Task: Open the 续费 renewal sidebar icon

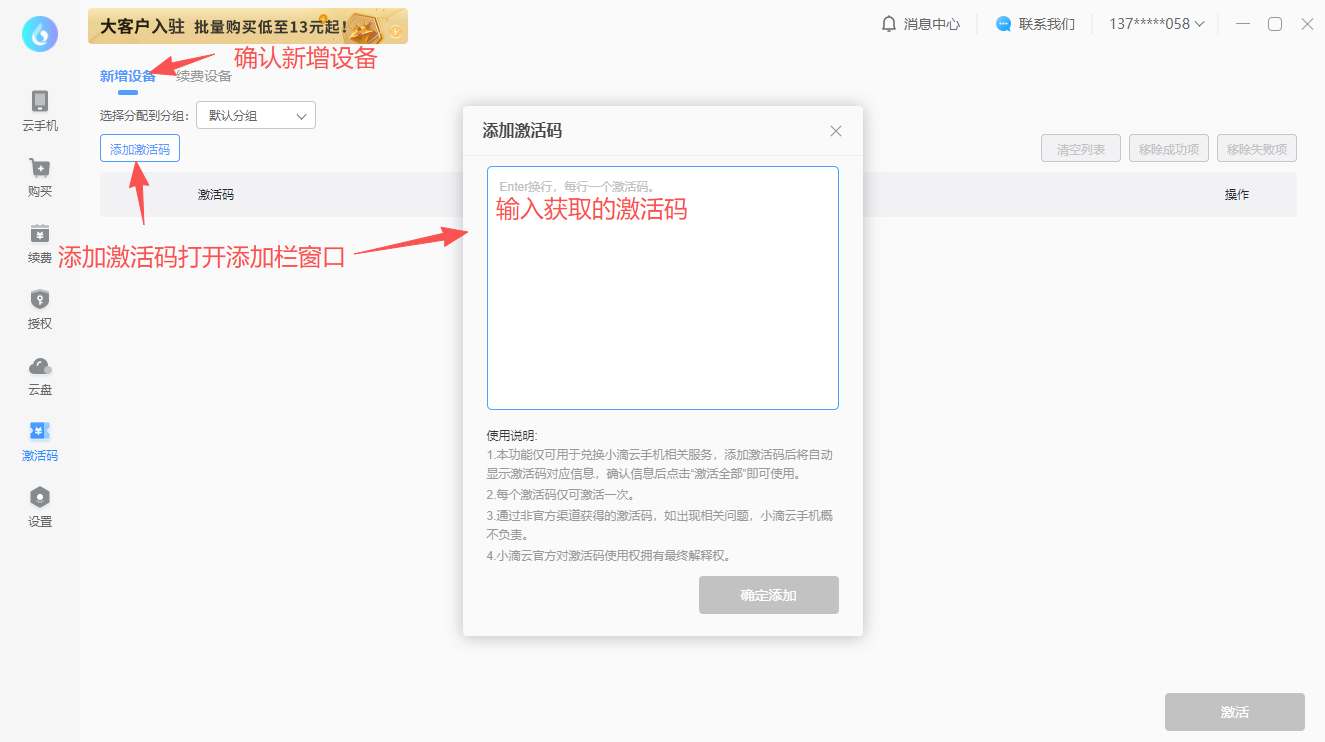Action: pos(40,234)
